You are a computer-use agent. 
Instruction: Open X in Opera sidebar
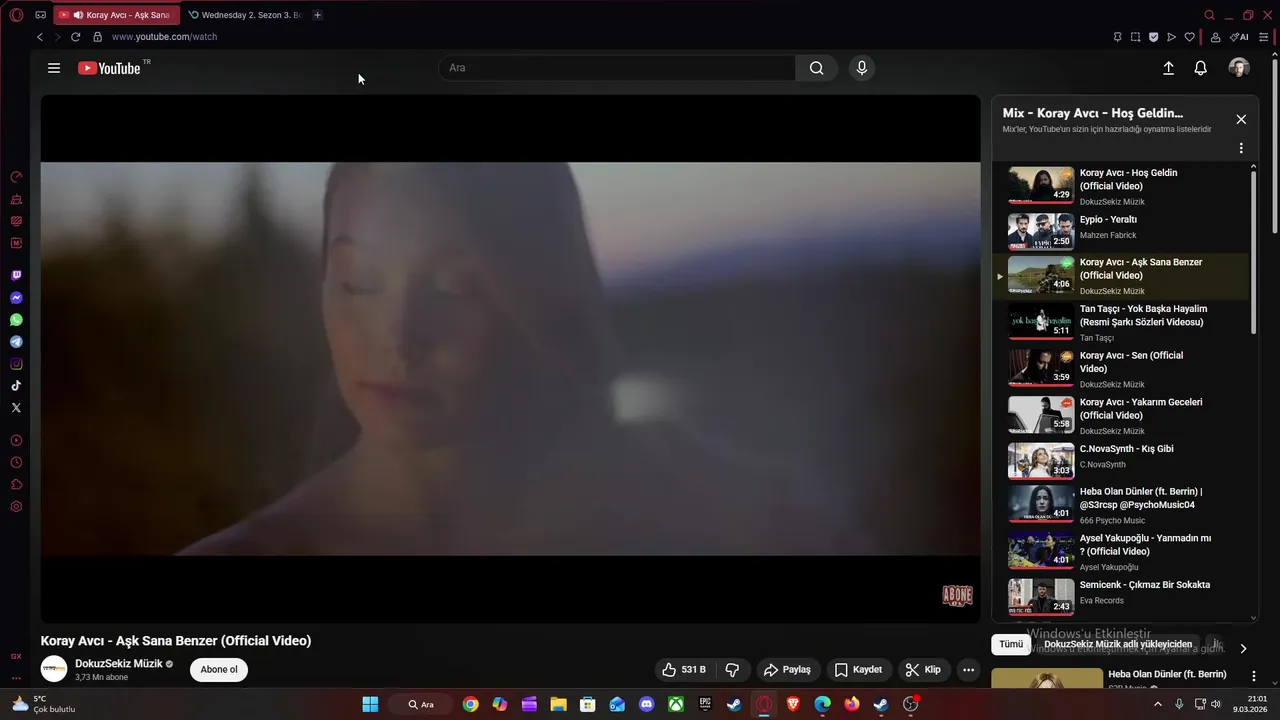pos(16,408)
